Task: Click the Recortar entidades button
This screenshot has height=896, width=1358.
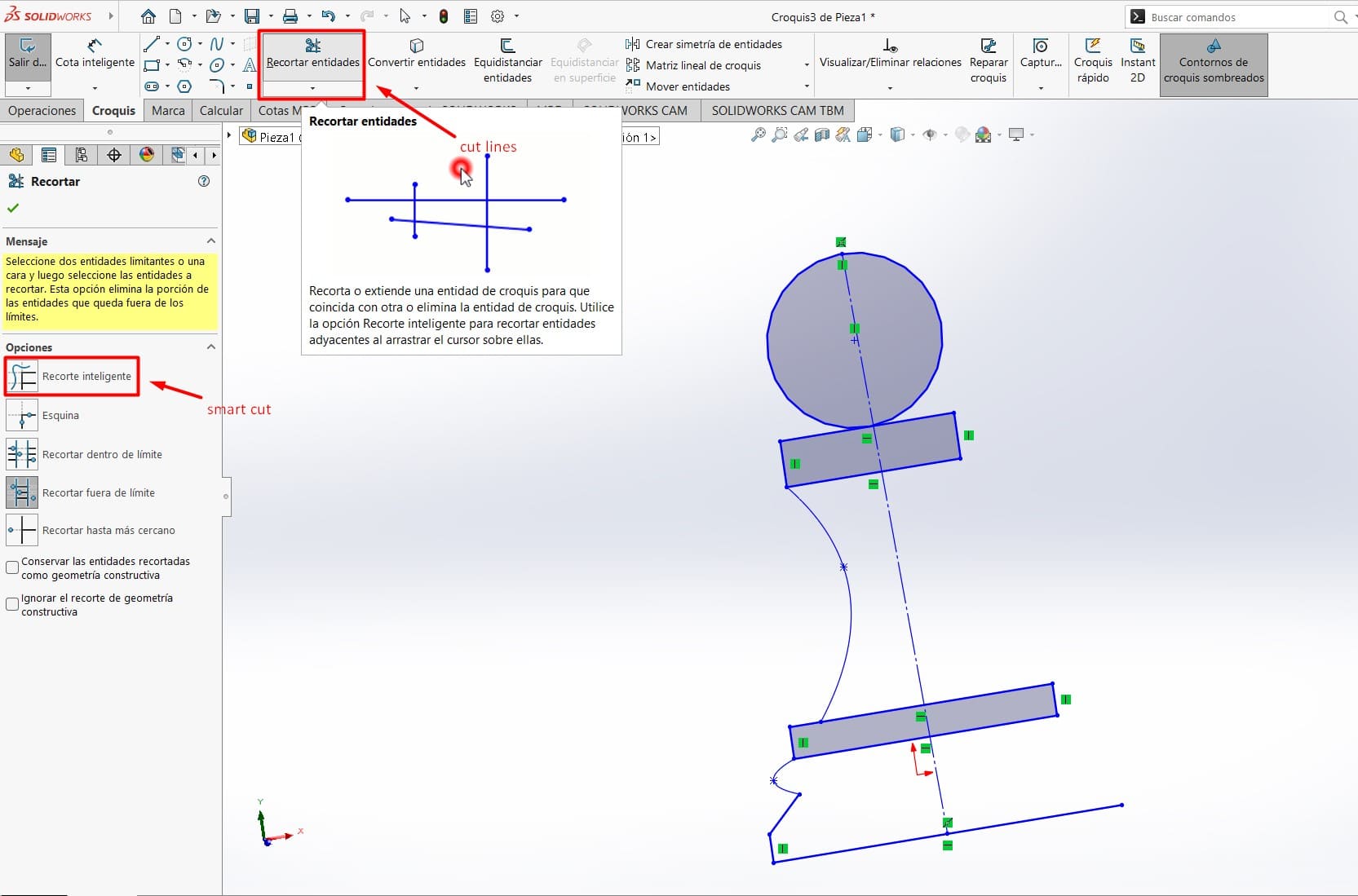Action: (x=312, y=55)
